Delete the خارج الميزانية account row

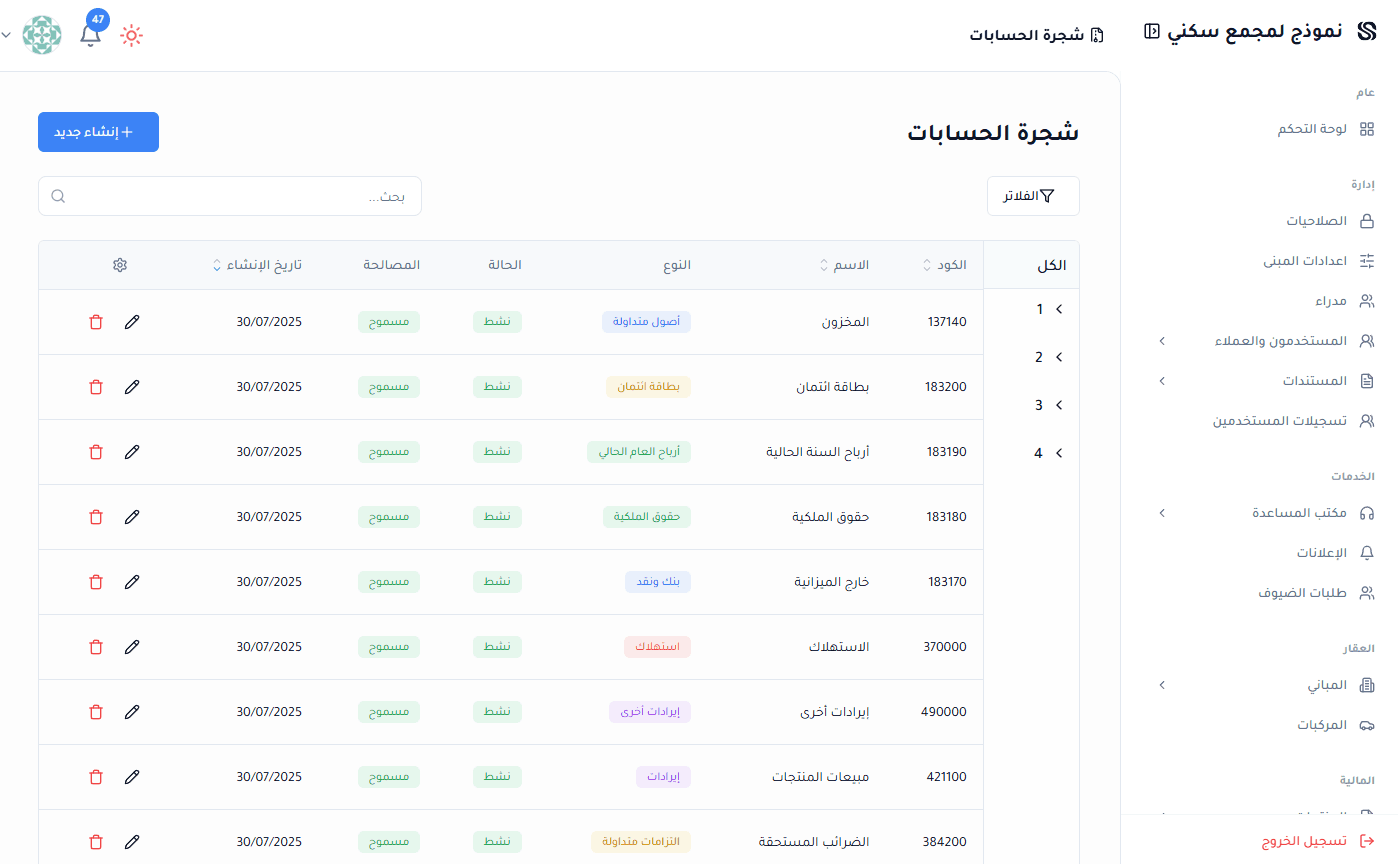(96, 582)
